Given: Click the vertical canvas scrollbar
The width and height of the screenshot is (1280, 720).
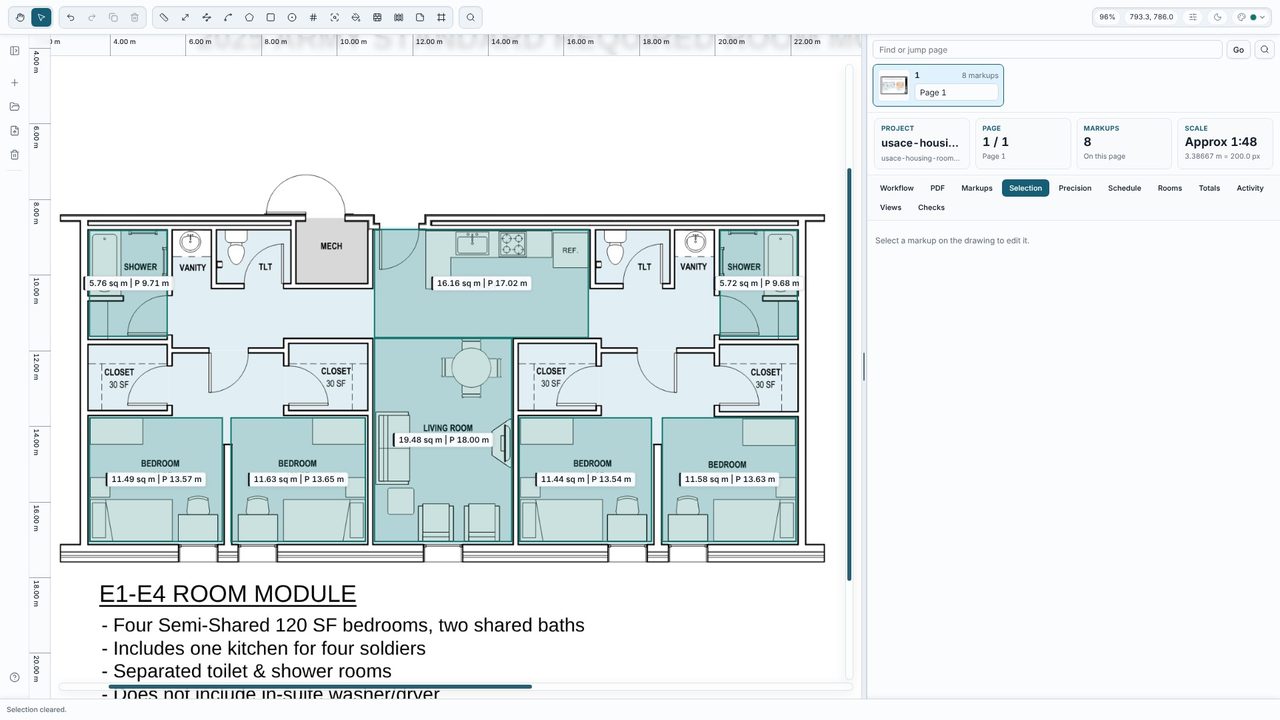Looking at the screenshot, I should click(x=850, y=374).
